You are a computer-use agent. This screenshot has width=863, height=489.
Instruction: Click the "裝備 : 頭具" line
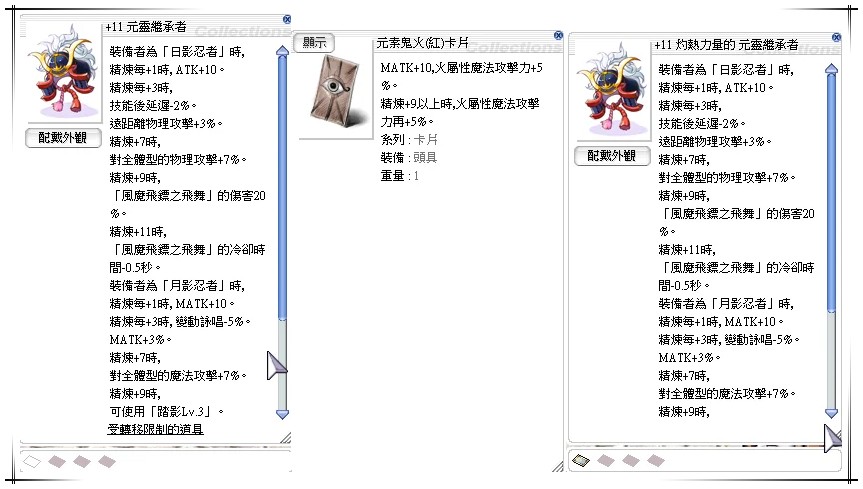[409, 157]
